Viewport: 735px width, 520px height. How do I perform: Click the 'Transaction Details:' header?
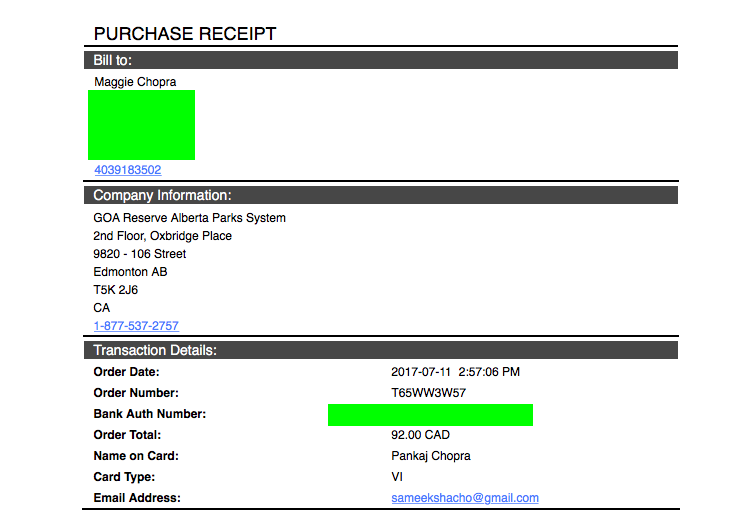coord(381,350)
